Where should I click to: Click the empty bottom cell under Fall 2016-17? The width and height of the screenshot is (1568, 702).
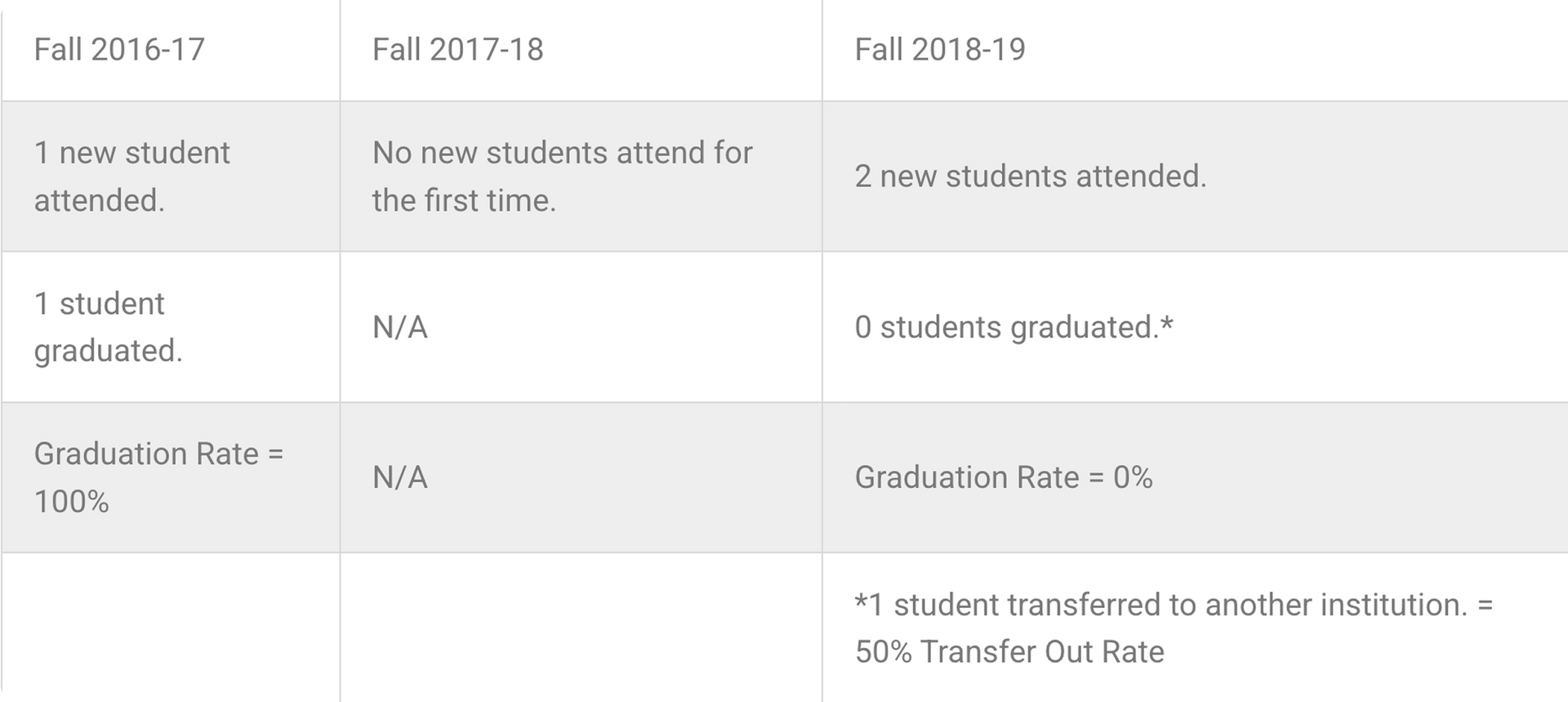click(x=171, y=628)
